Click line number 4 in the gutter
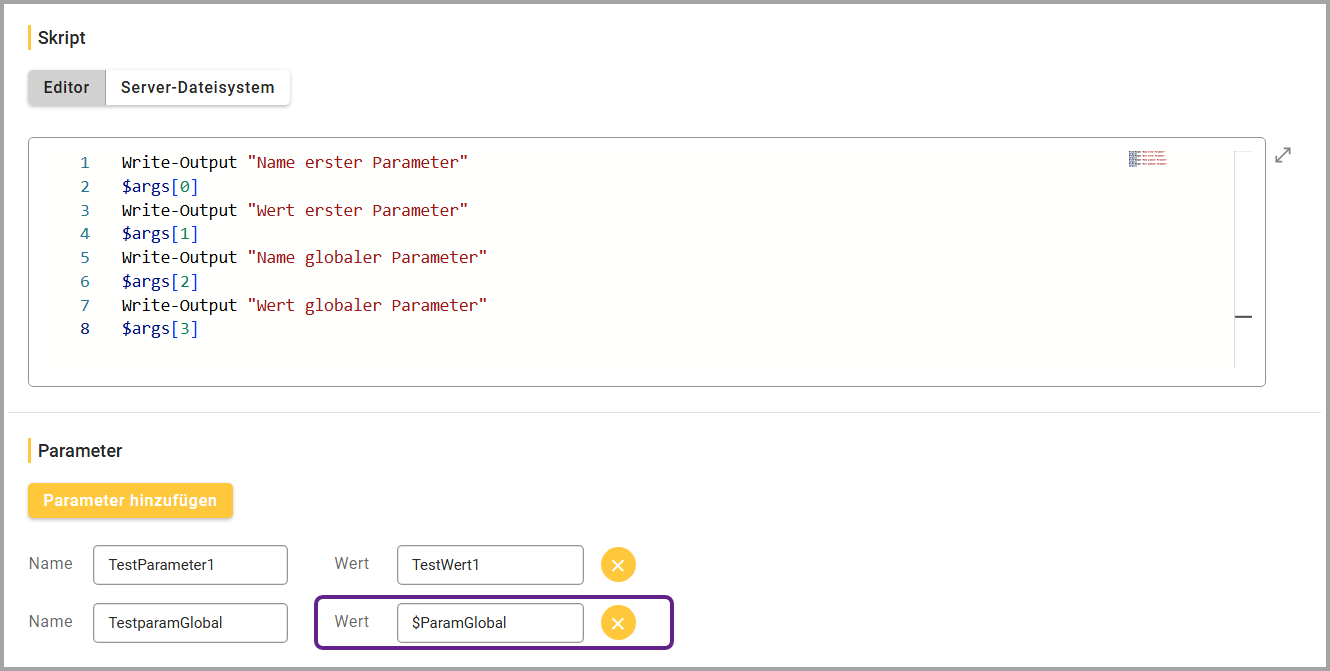 pyautogui.click(x=85, y=234)
